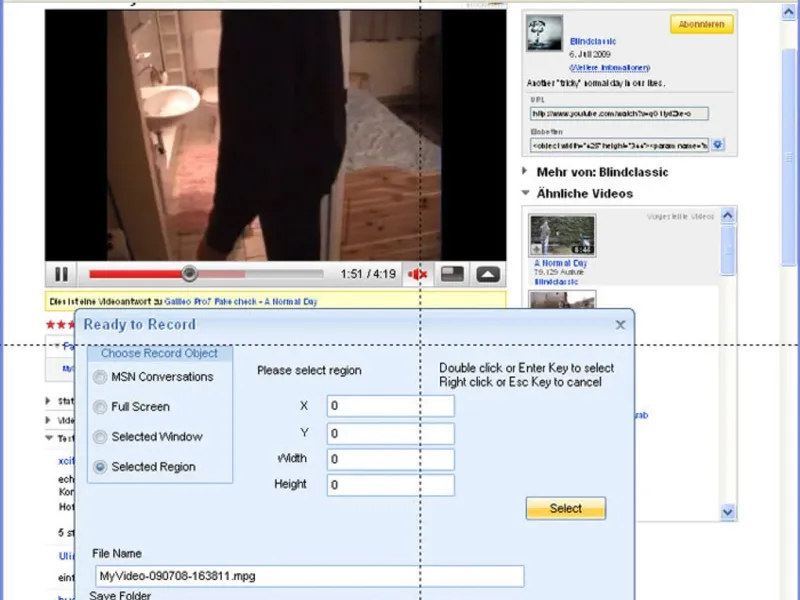800x600 pixels.
Task: Select the embed code text field
Action: [x=619, y=145]
